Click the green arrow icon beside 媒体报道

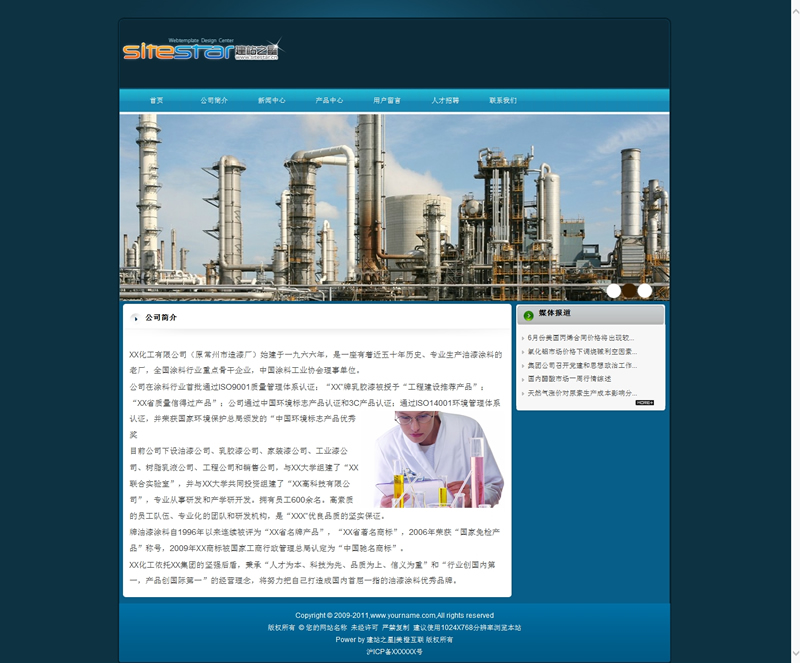529,315
